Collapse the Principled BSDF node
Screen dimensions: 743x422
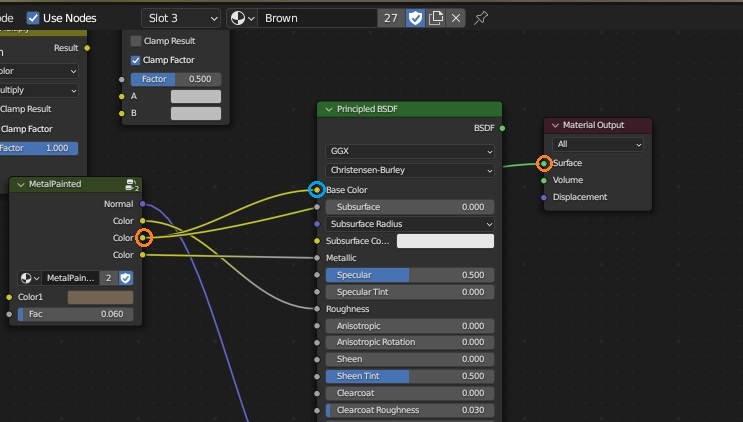pos(328,109)
